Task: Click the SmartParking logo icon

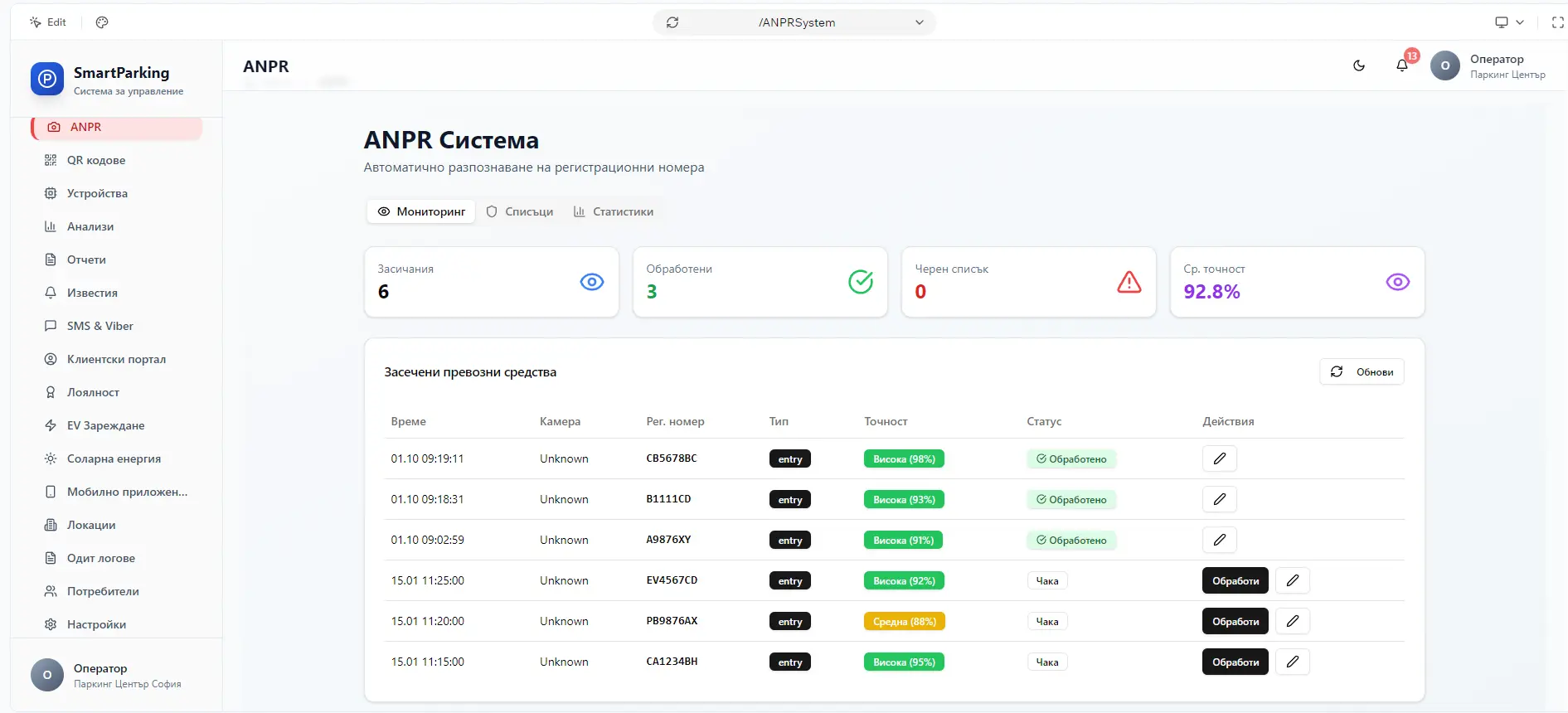Action: pos(47,79)
